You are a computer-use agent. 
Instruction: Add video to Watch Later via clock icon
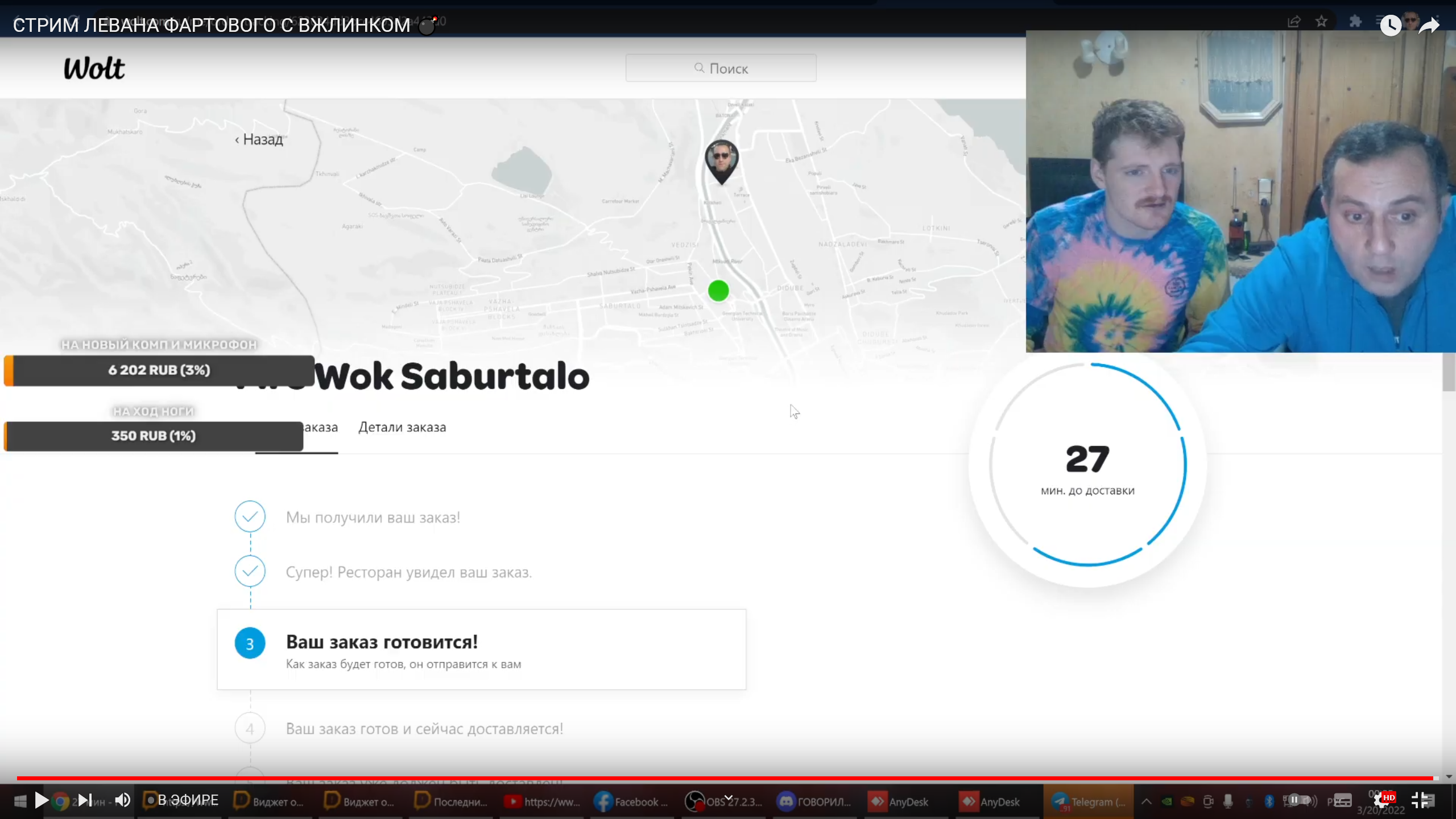pyautogui.click(x=1391, y=25)
